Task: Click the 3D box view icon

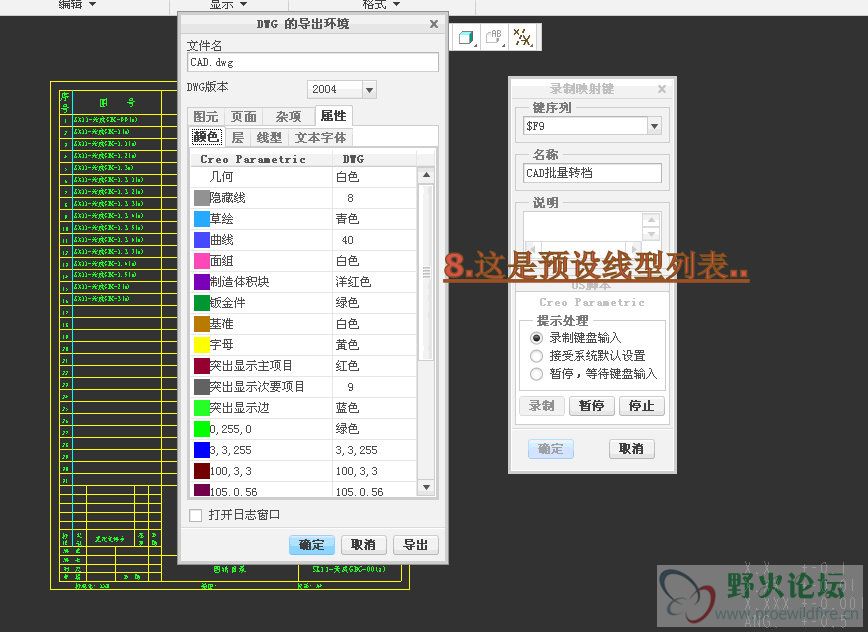Action: pos(466,37)
